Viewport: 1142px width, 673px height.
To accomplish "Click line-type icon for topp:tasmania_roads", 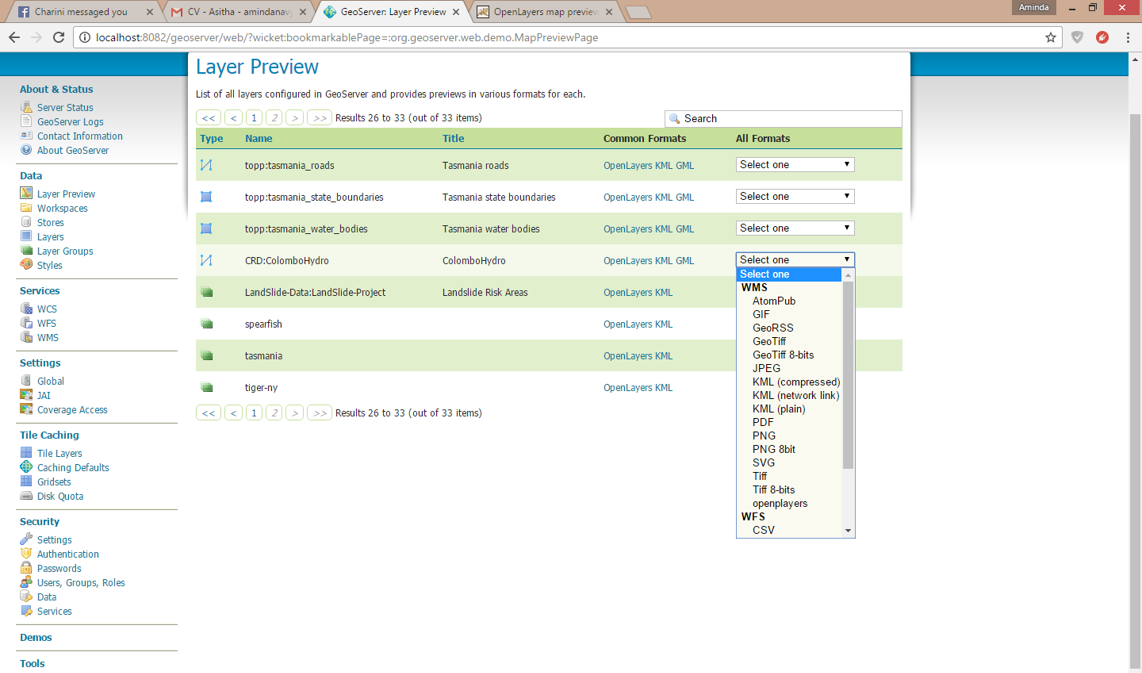I will coord(206,165).
